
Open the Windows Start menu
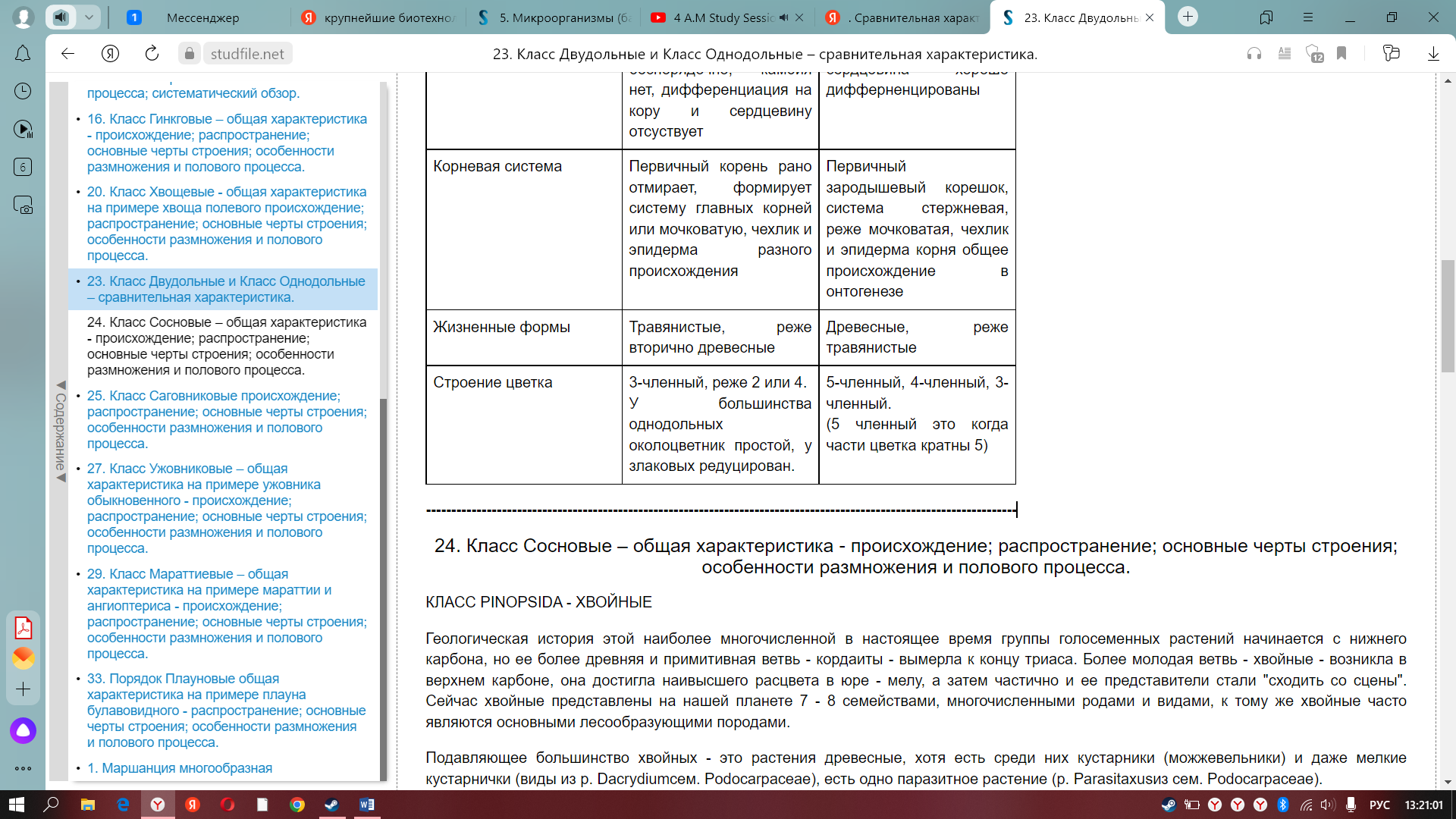pos(17,805)
